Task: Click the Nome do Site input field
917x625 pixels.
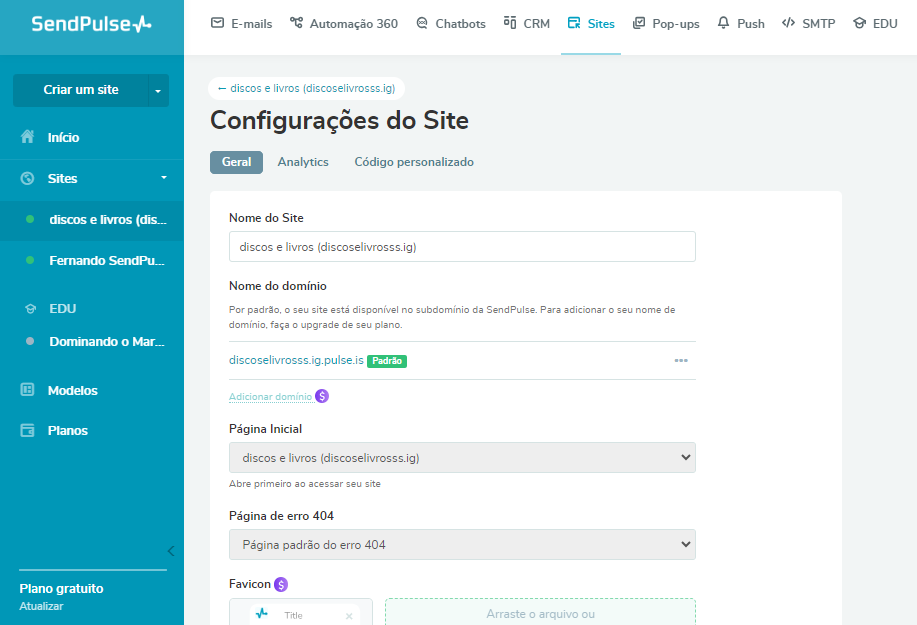Action: tap(462, 247)
